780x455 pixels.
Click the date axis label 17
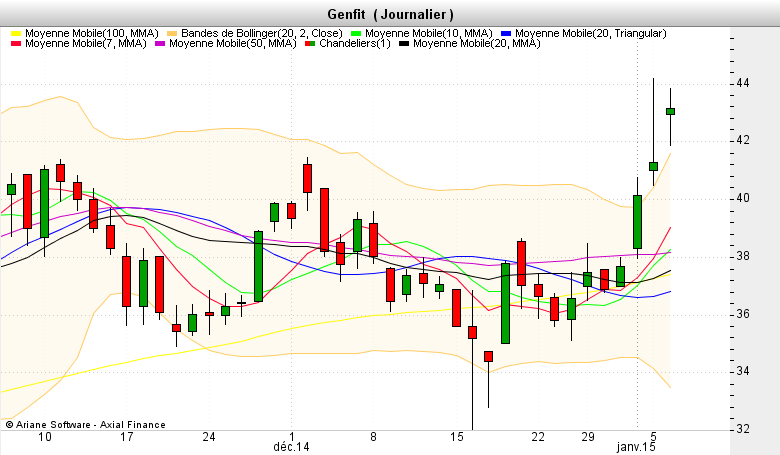coord(127,437)
